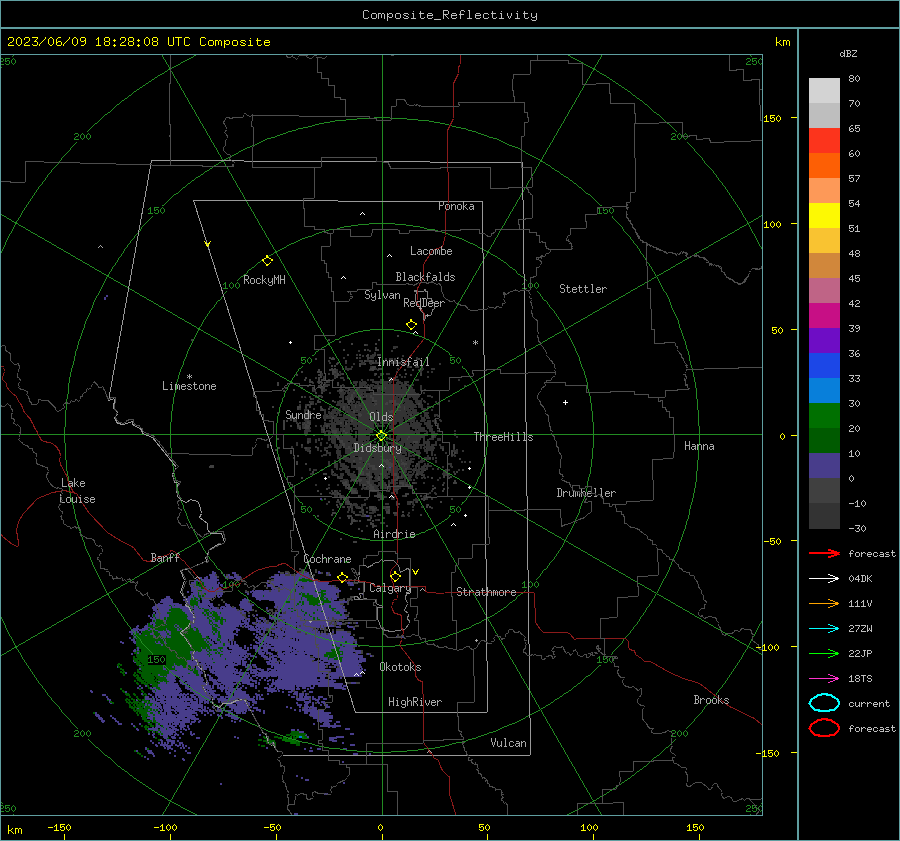Click the Lacombe city label
Viewport: 900px width, 841px height.
click(x=431, y=251)
